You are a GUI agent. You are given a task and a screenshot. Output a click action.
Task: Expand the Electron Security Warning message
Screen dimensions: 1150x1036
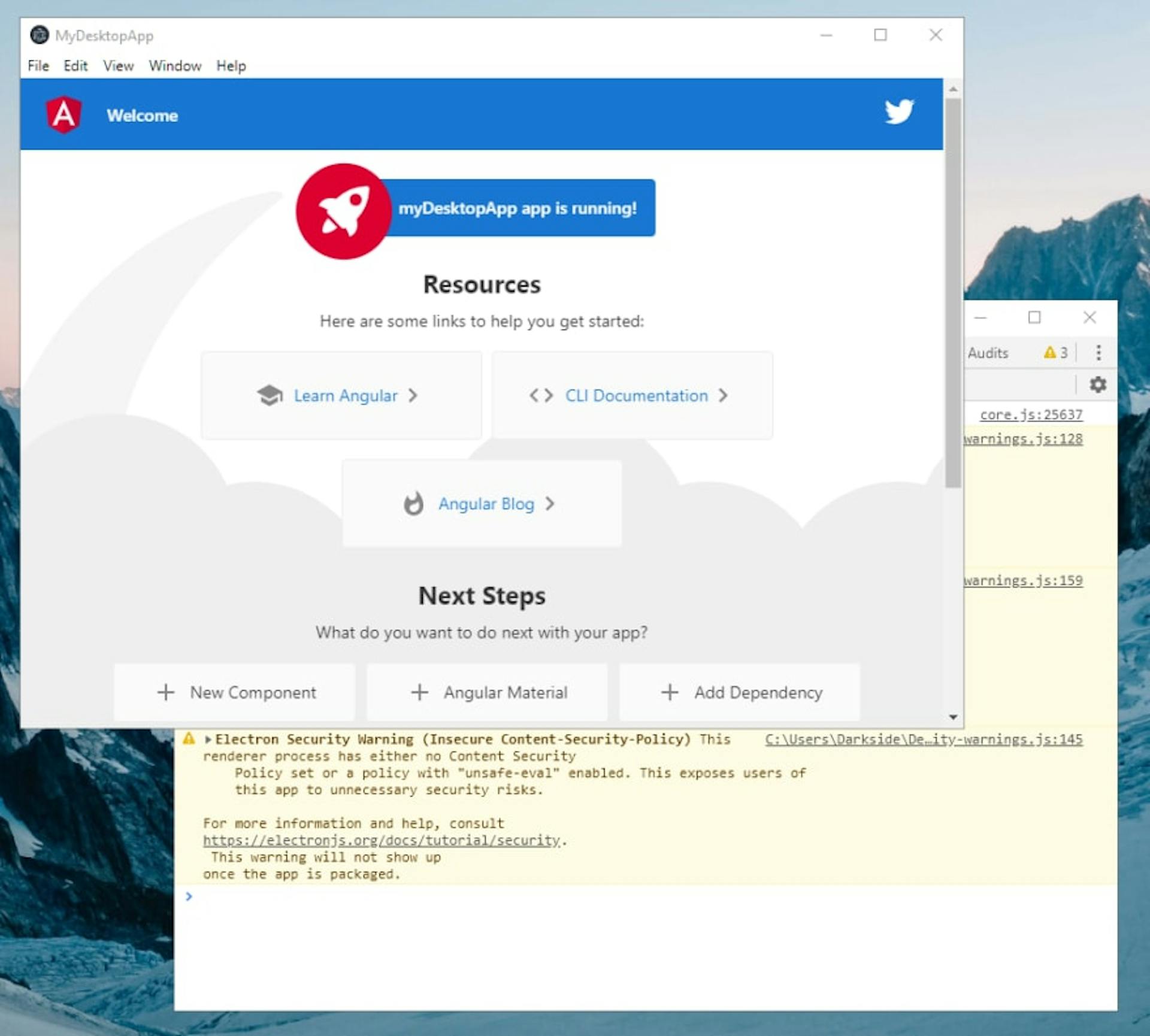click(208, 740)
